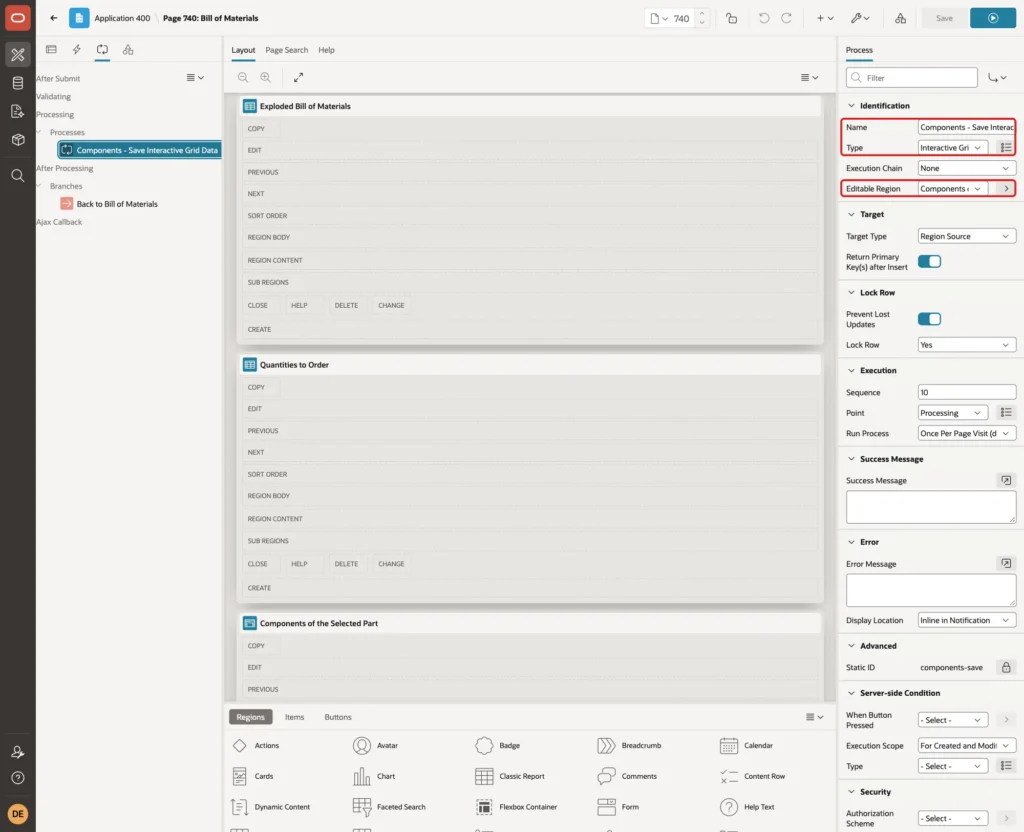Viewport: 1024px width, 832px height.
Task: Select the Regions gallery tab
Action: pos(251,717)
